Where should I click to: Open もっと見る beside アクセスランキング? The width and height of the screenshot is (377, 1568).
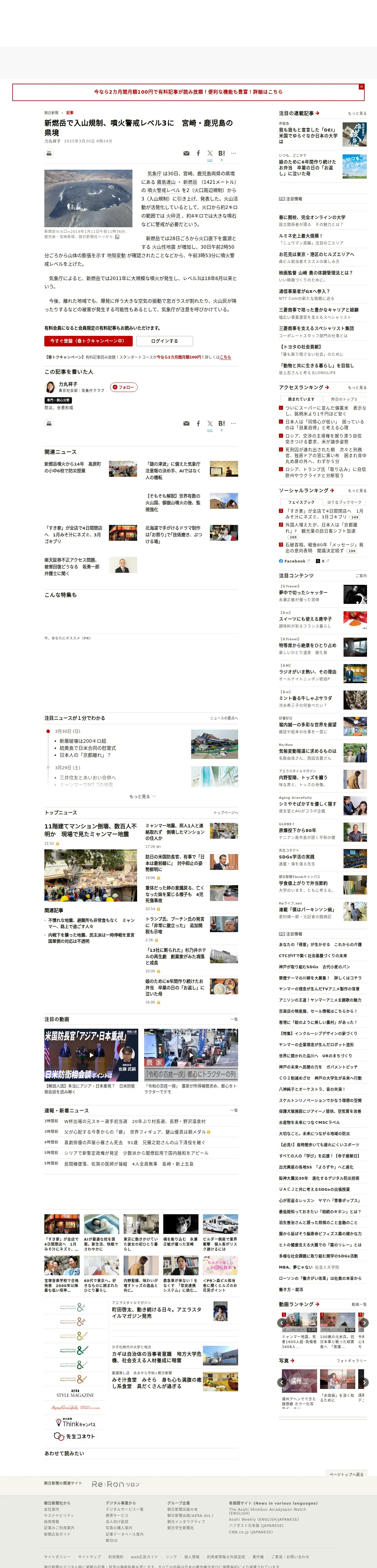357,387
